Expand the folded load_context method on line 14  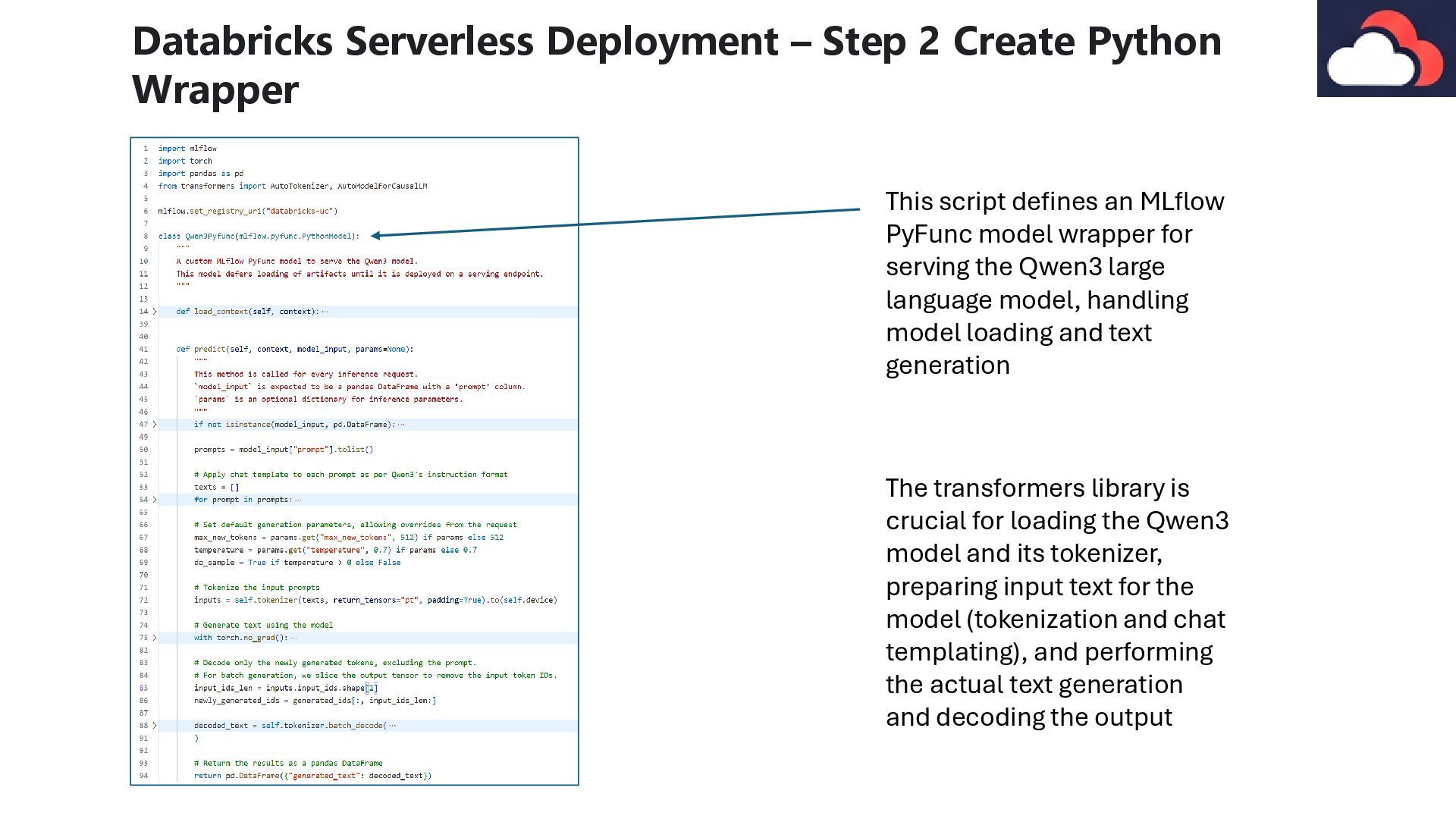(155, 312)
